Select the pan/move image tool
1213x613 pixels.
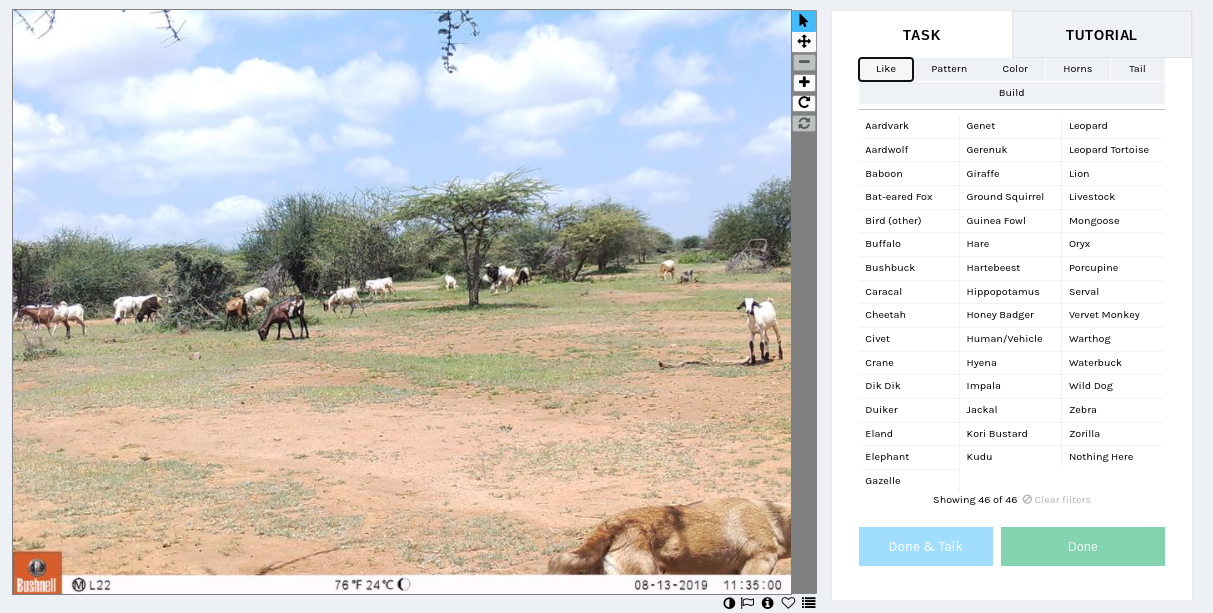tap(804, 42)
